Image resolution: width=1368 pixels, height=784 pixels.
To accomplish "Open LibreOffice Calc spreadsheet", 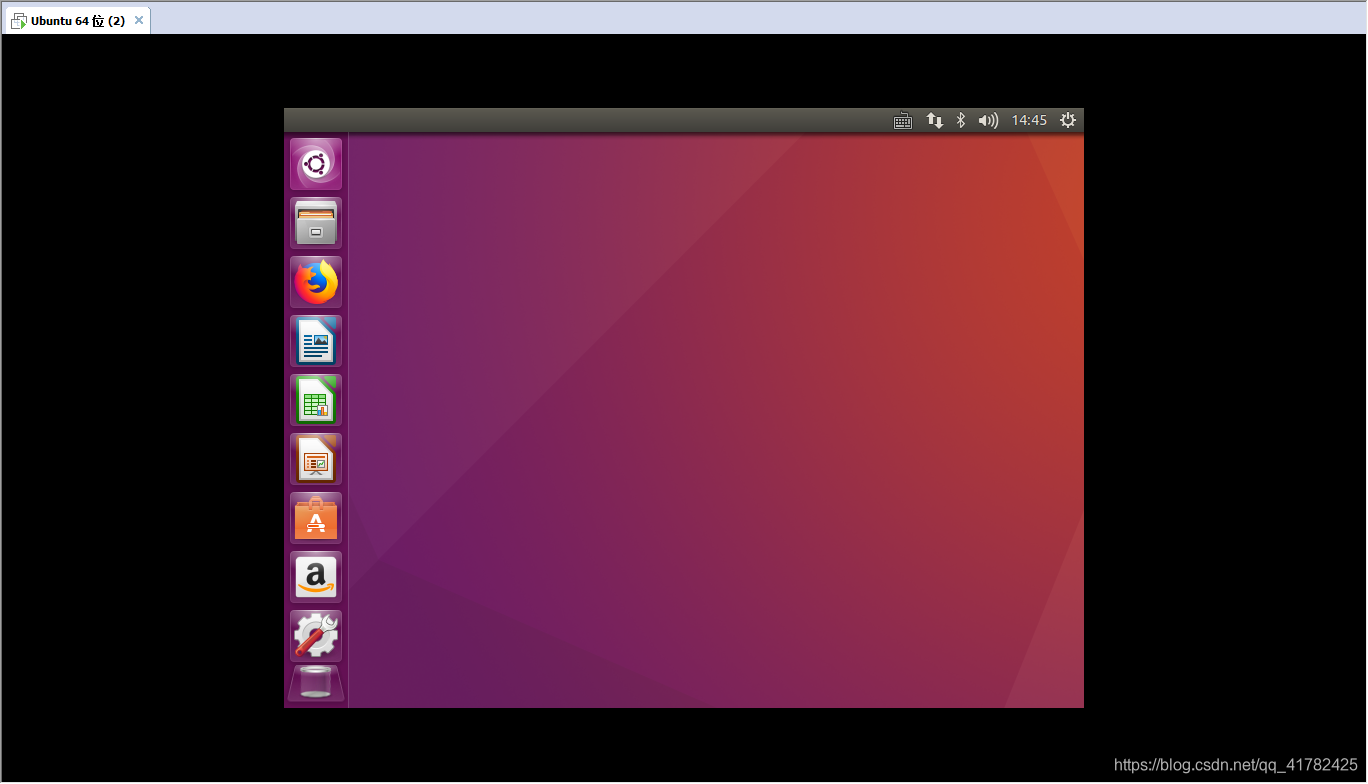I will 316,400.
